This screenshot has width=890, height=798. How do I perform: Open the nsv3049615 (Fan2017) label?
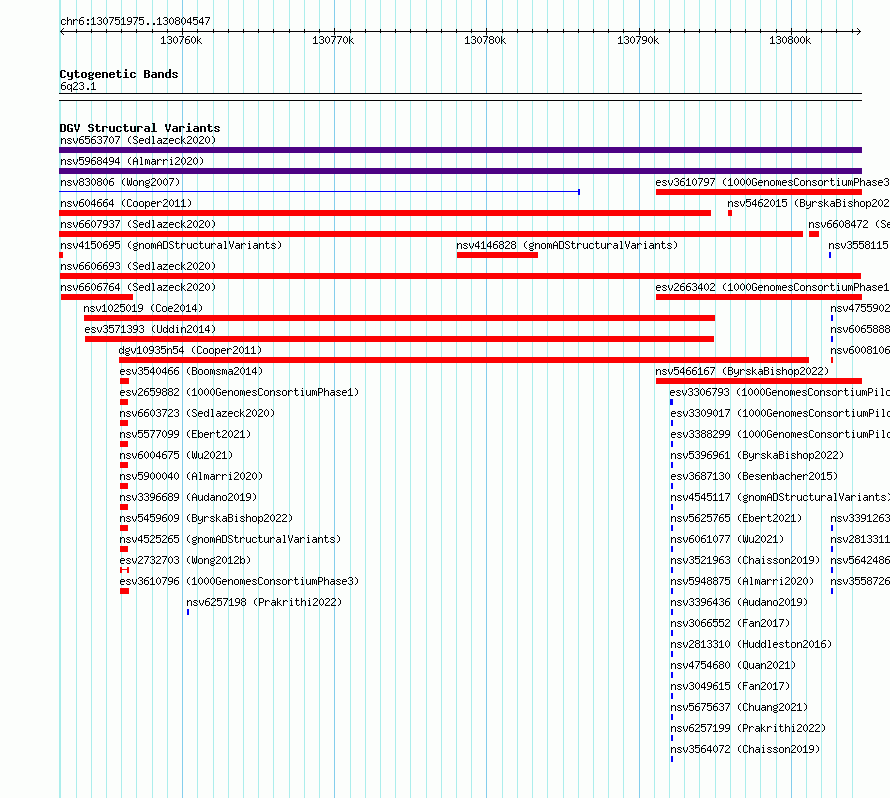730,686
